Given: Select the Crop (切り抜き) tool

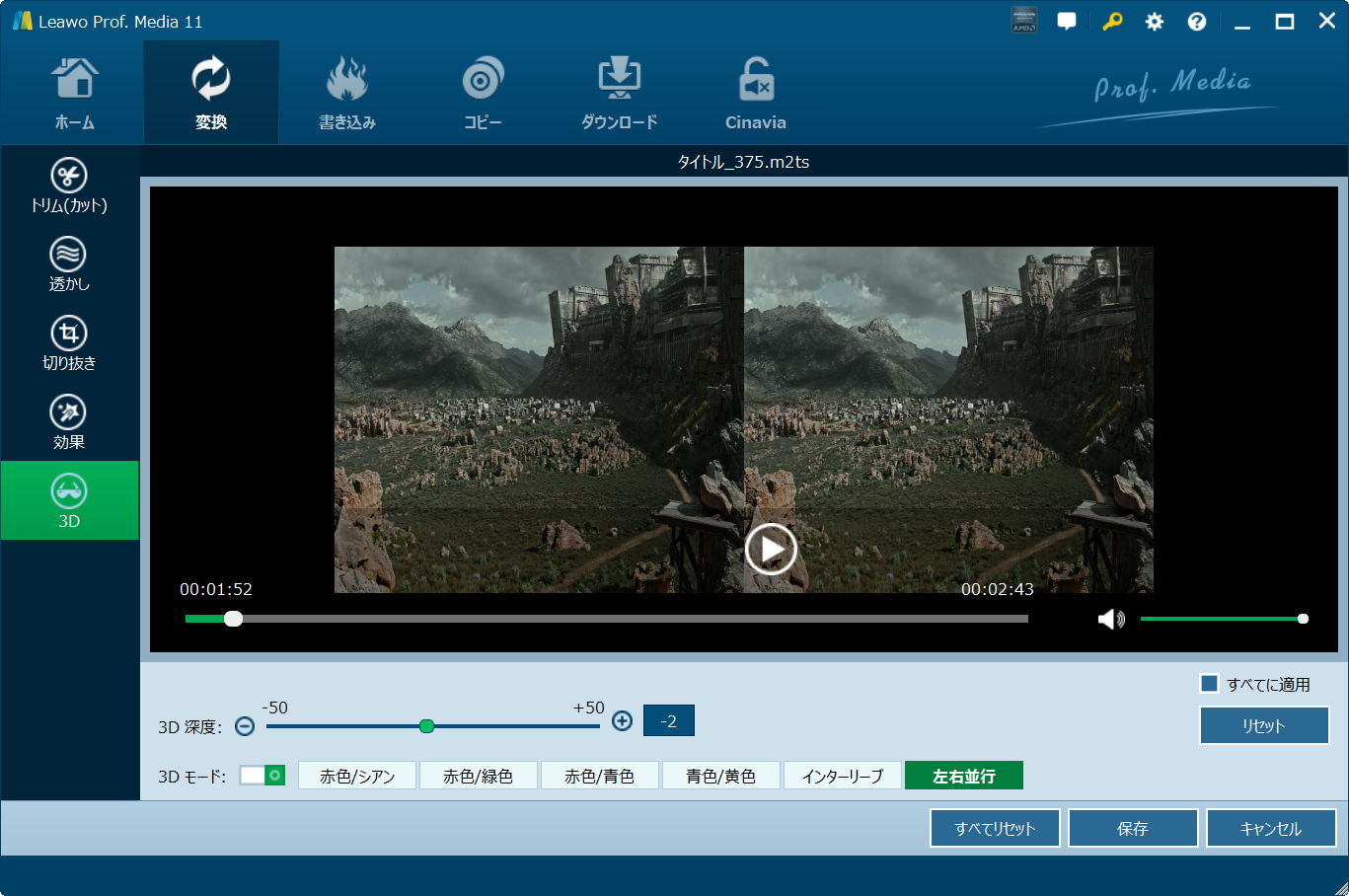Looking at the screenshot, I should (x=68, y=343).
